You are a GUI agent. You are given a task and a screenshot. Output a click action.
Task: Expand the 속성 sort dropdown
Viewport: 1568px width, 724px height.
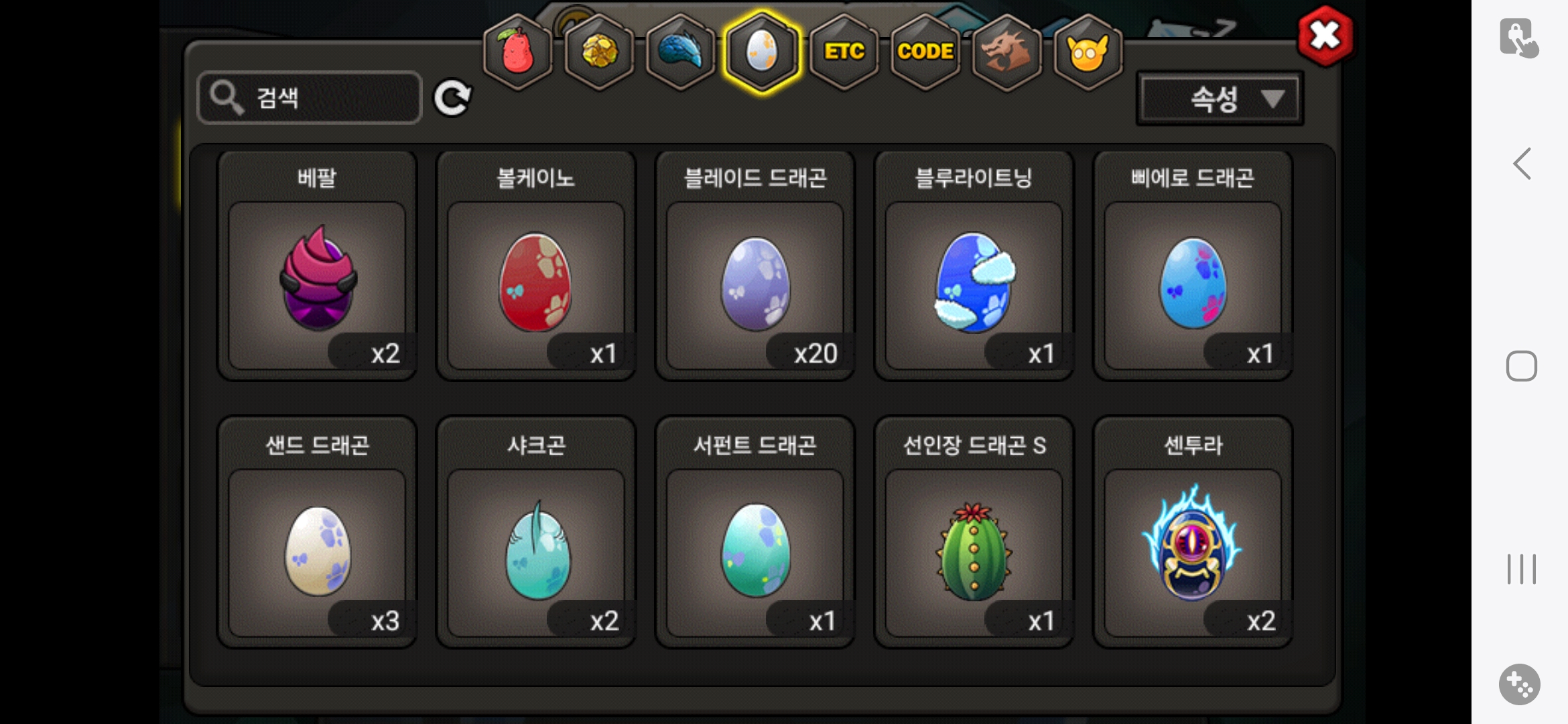pos(1220,99)
